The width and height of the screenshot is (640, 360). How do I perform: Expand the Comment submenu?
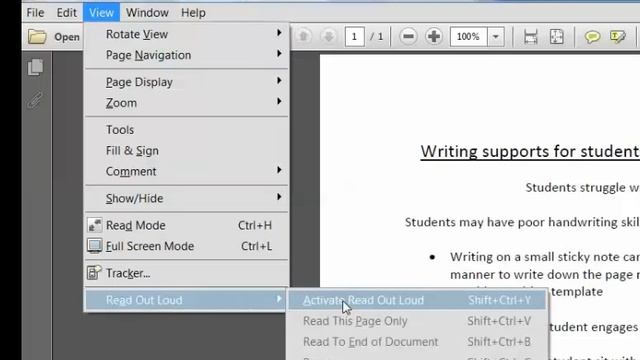pos(279,170)
